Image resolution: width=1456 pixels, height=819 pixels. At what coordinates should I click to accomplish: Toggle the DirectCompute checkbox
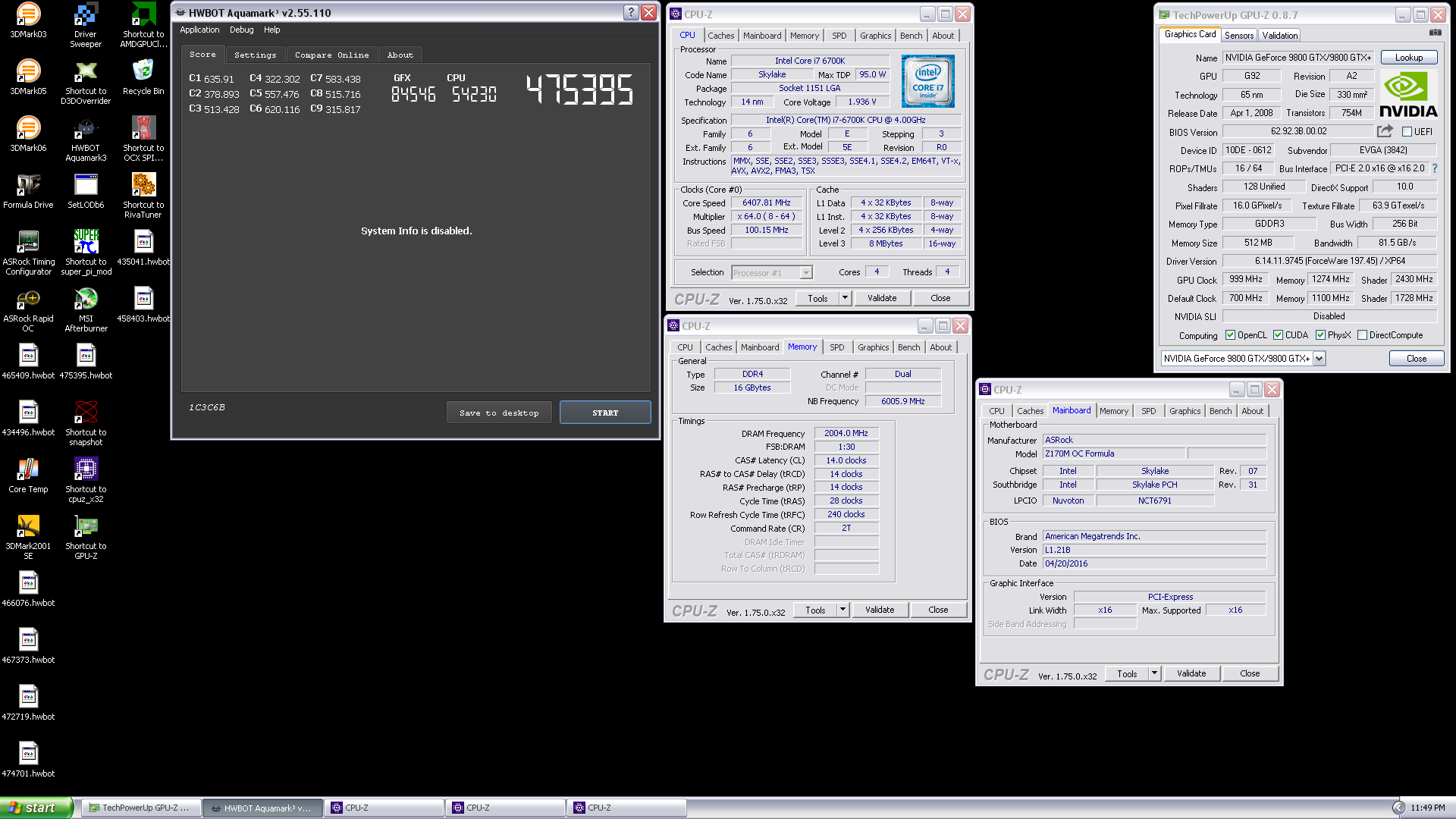[x=1362, y=335]
